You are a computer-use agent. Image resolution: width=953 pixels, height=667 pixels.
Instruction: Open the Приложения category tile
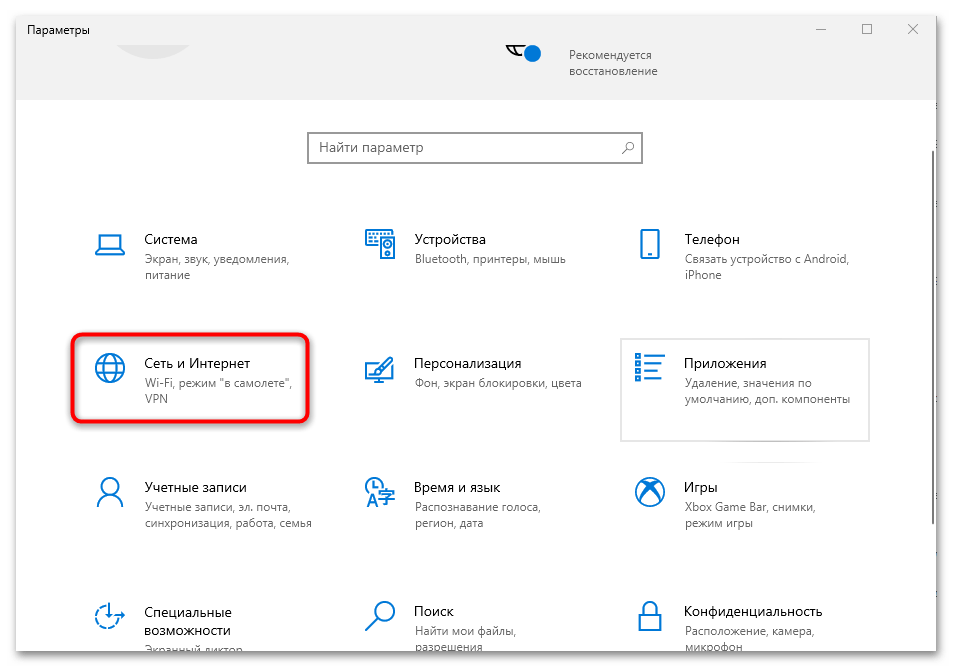[x=744, y=390]
